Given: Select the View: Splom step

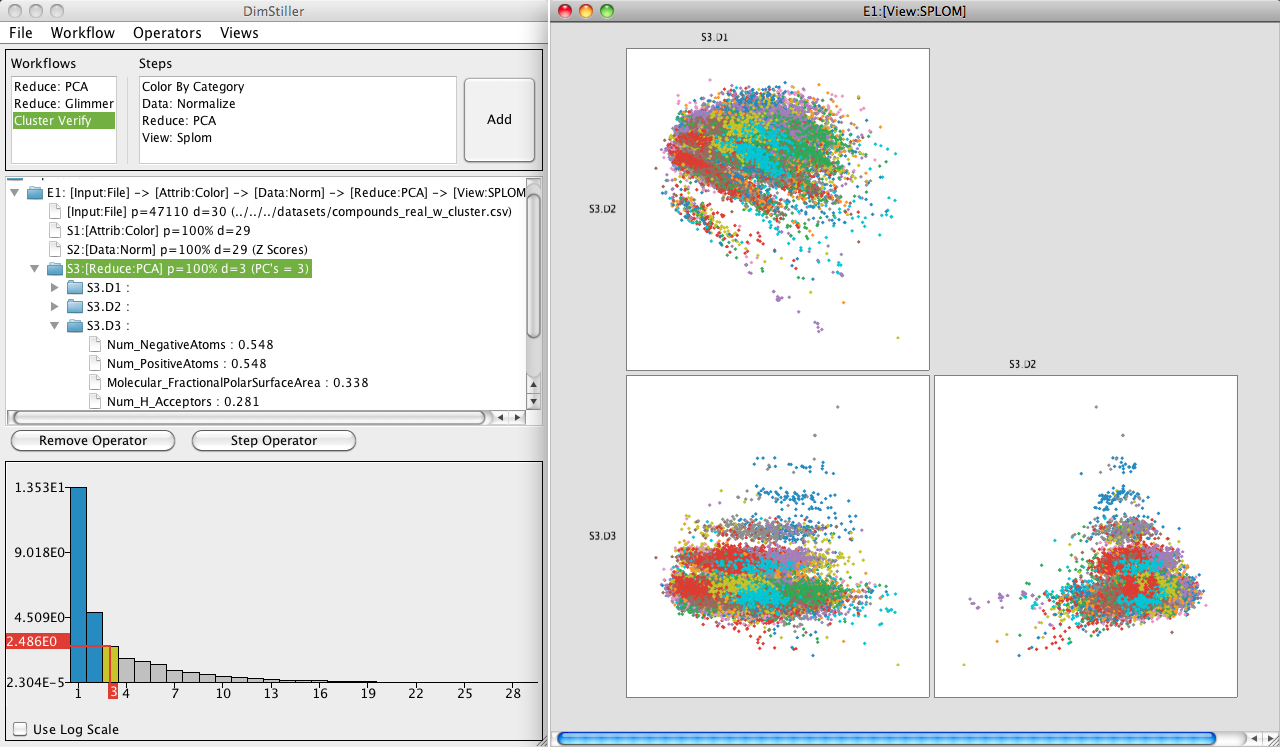Looking at the screenshot, I should [177, 138].
